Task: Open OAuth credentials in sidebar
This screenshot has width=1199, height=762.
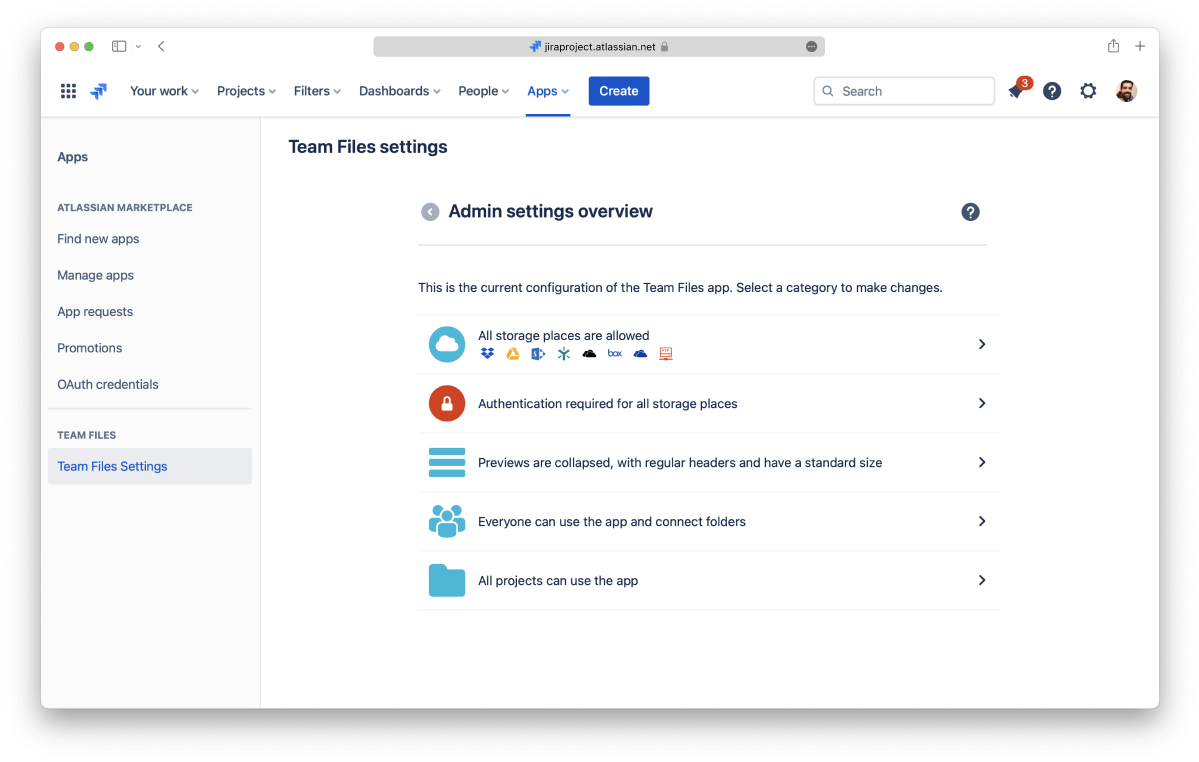Action: coord(108,384)
